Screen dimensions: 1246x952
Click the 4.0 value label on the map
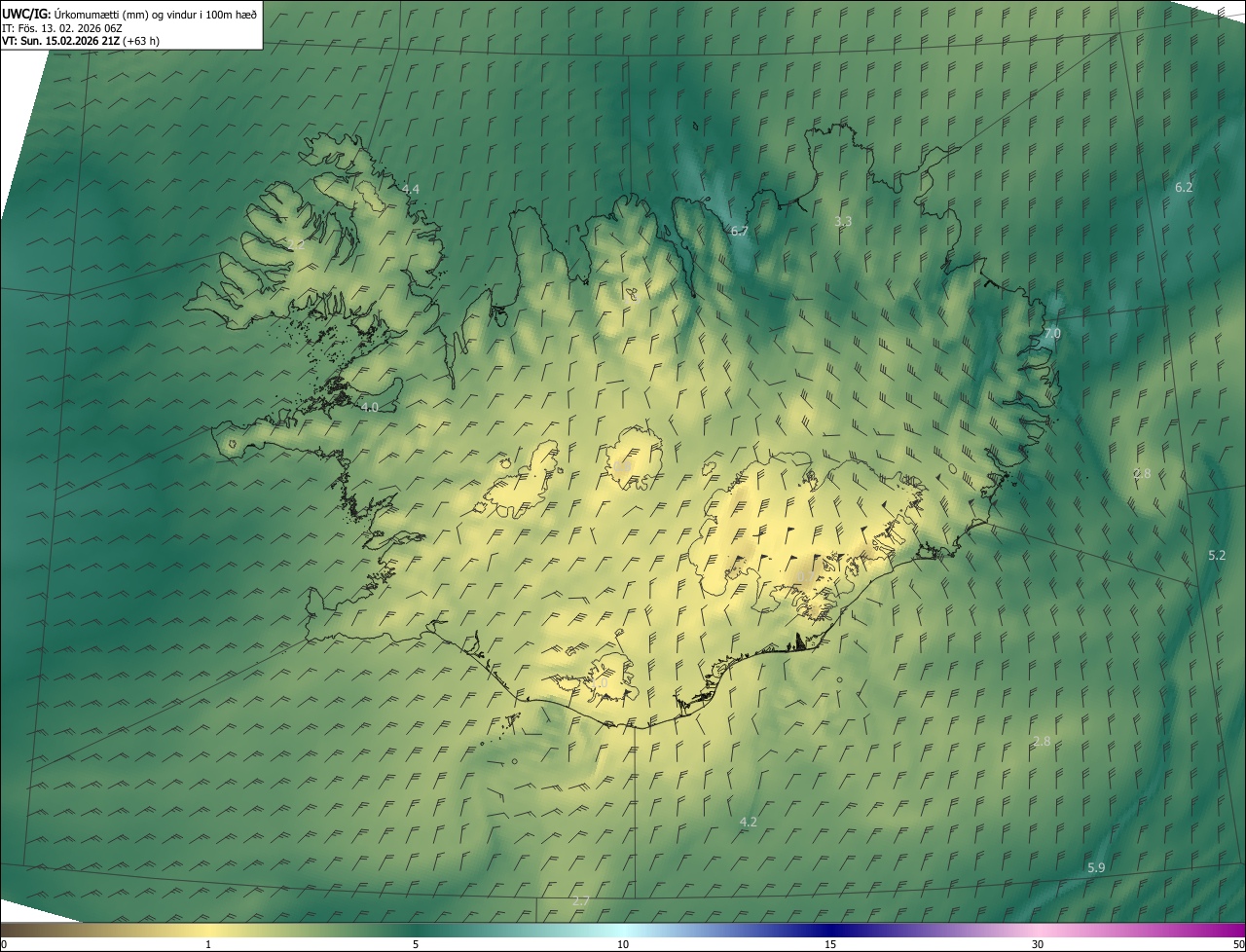[369, 407]
